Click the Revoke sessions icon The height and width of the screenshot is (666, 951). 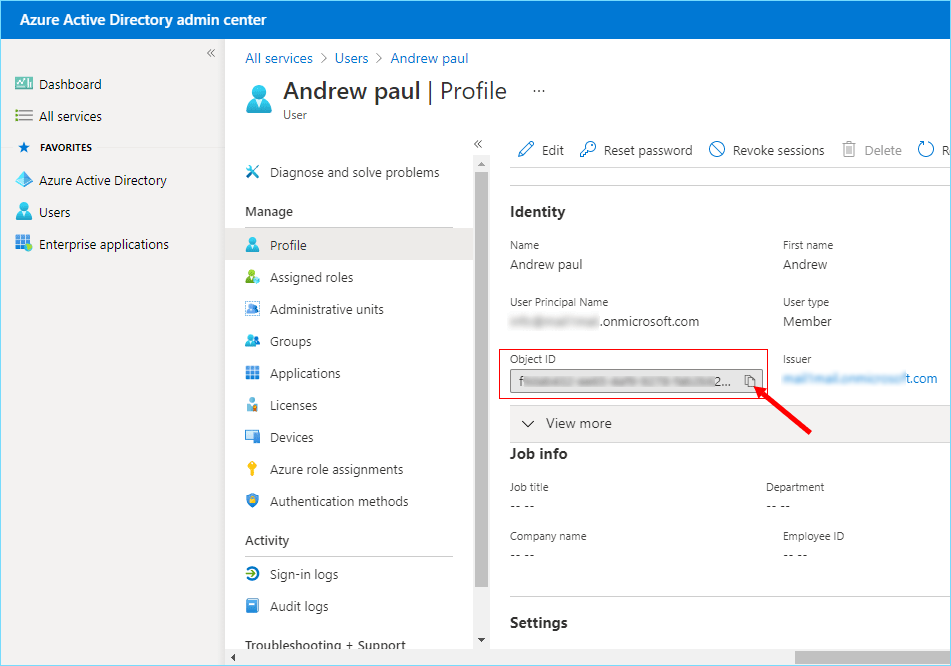(x=717, y=150)
